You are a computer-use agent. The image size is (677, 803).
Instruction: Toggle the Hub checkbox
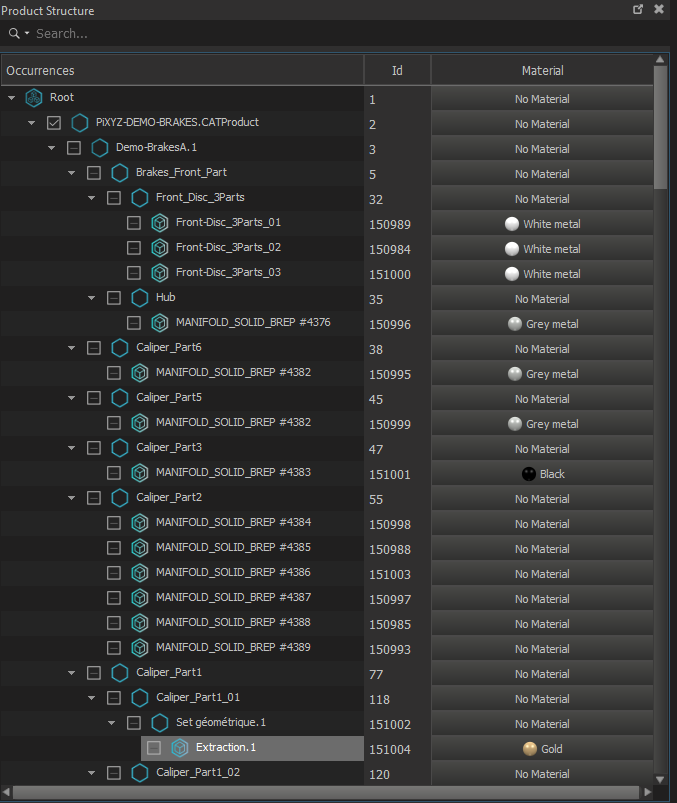[114, 298]
